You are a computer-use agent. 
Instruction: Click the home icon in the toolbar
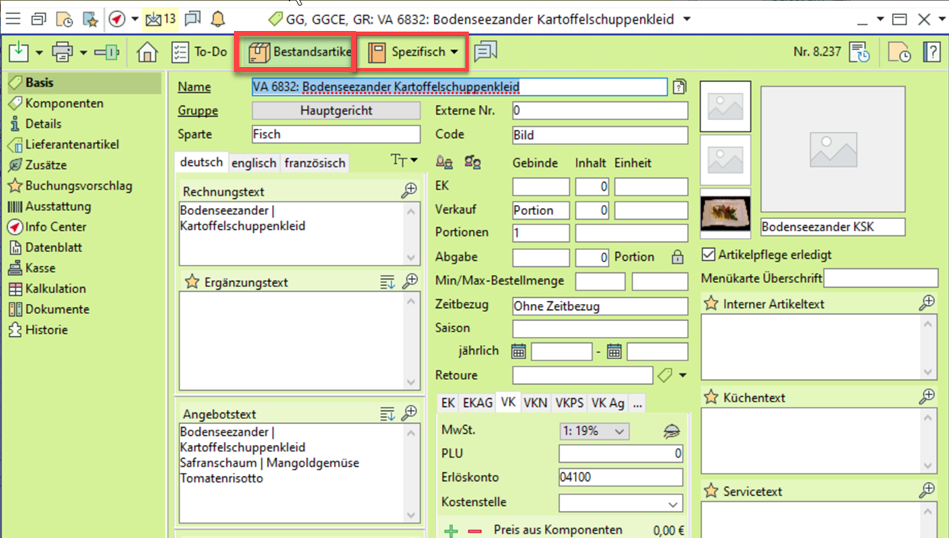147,52
